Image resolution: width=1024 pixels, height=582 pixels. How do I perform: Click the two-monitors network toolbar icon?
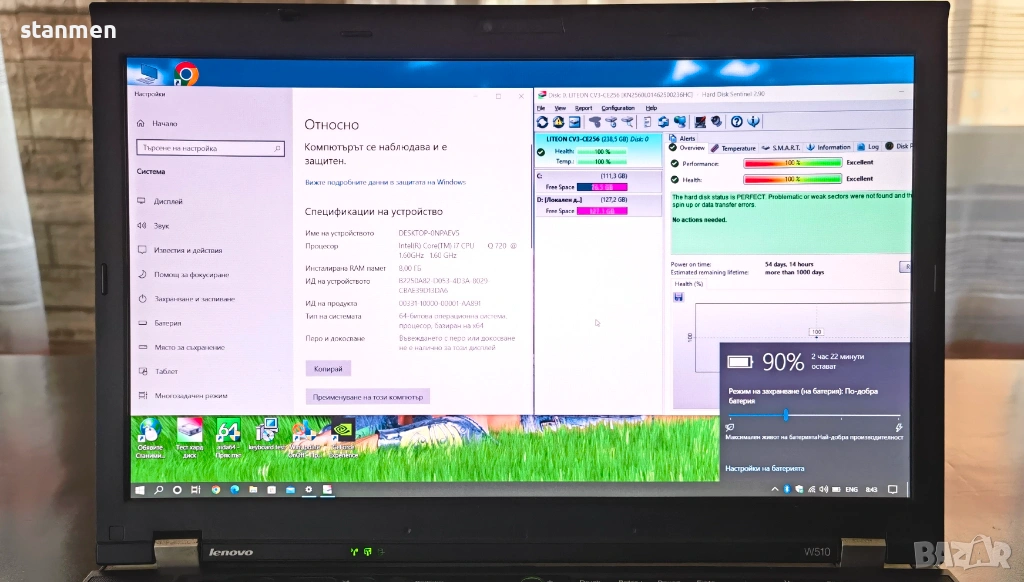(x=680, y=122)
